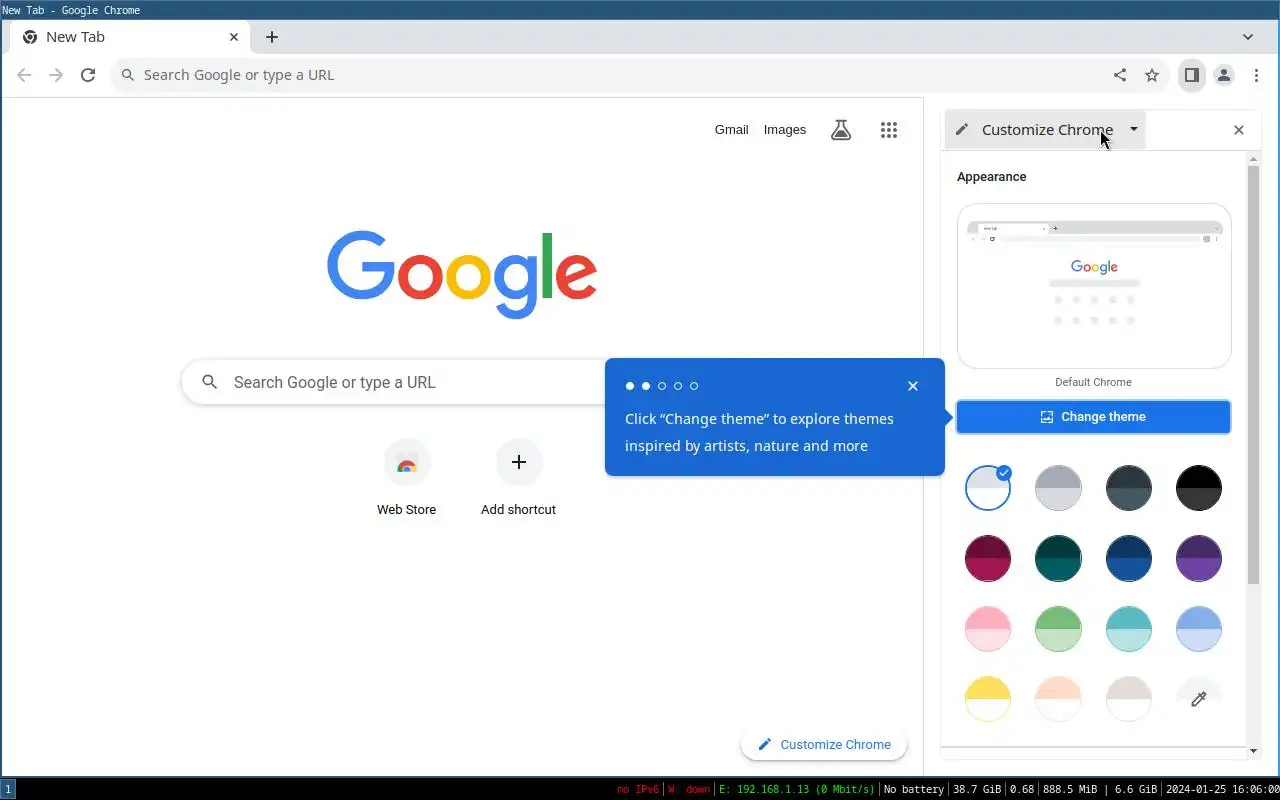Click the Google logo

pyautogui.click(x=462, y=275)
